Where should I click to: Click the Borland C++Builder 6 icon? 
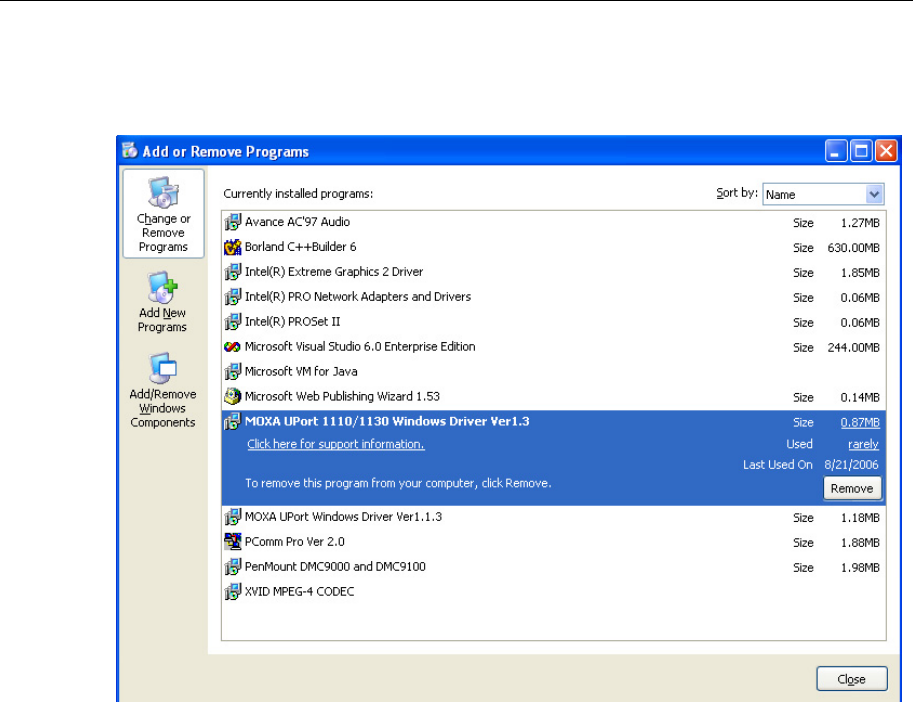(232, 247)
